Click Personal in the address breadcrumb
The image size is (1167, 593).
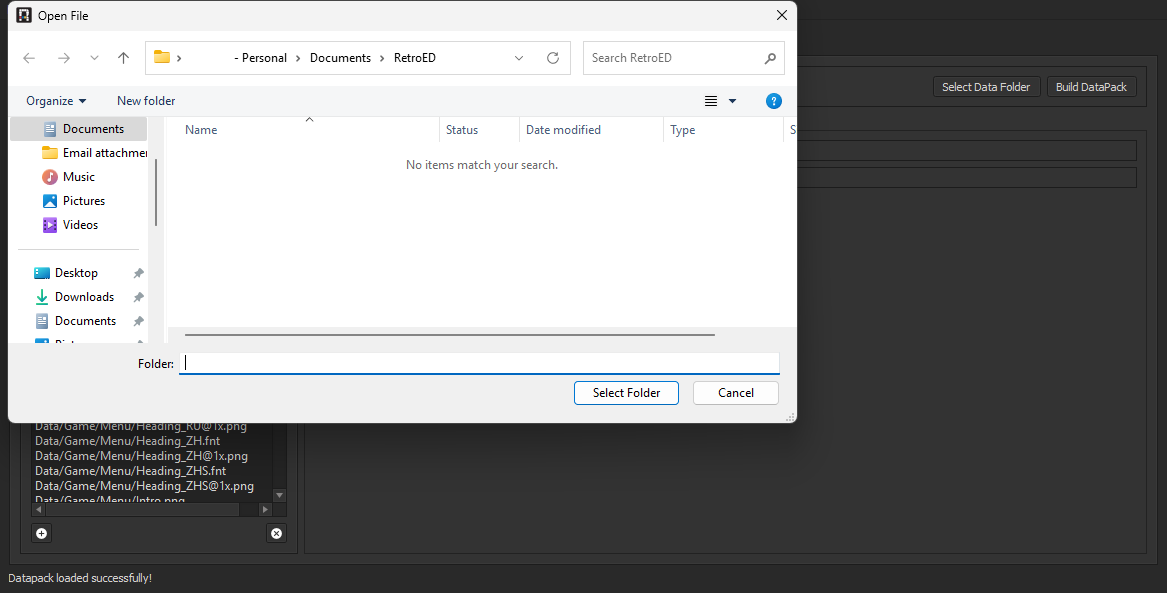pyautogui.click(x=260, y=58)
